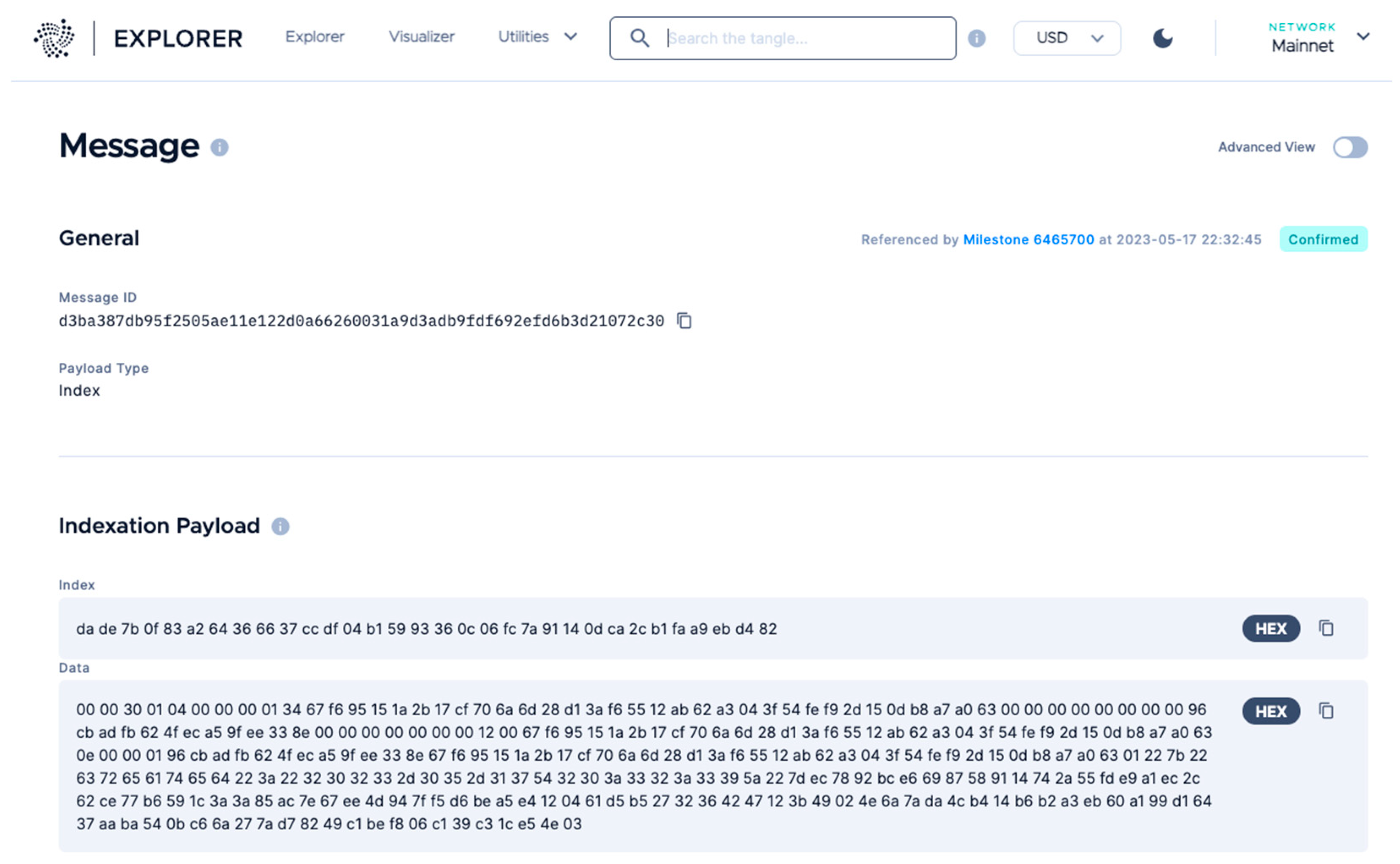Click the IOTA logo icon
The height and width of the screenshot is (864, 1400).
[54, 38]
